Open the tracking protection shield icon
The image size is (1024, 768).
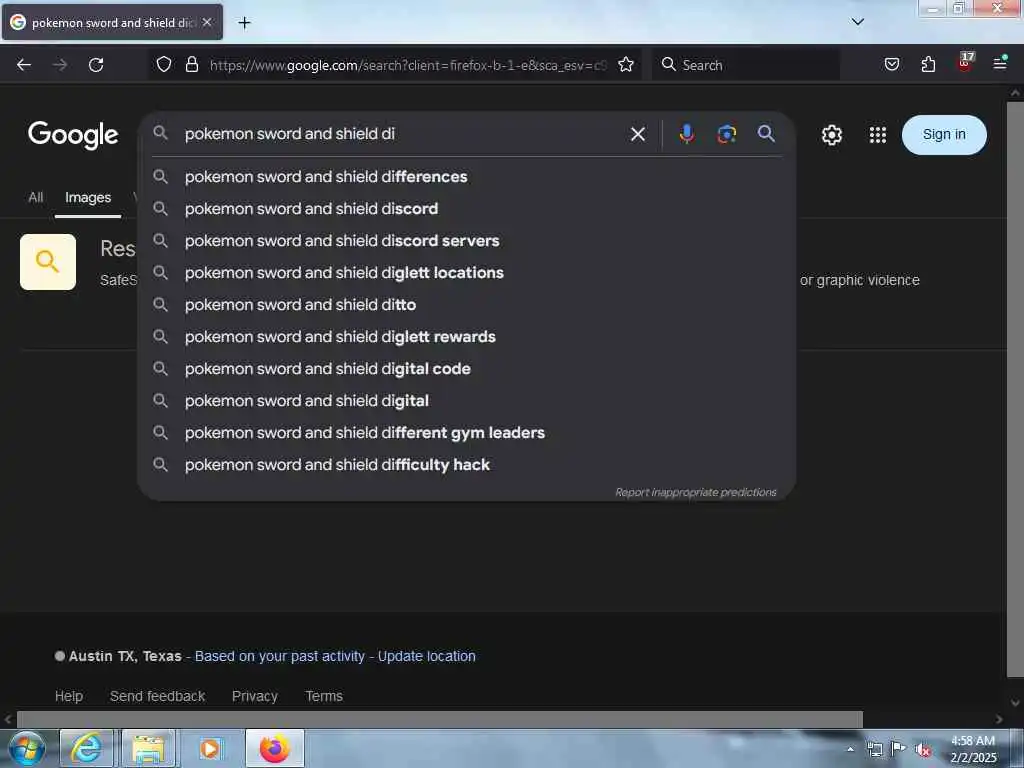[x=164, y=64]
